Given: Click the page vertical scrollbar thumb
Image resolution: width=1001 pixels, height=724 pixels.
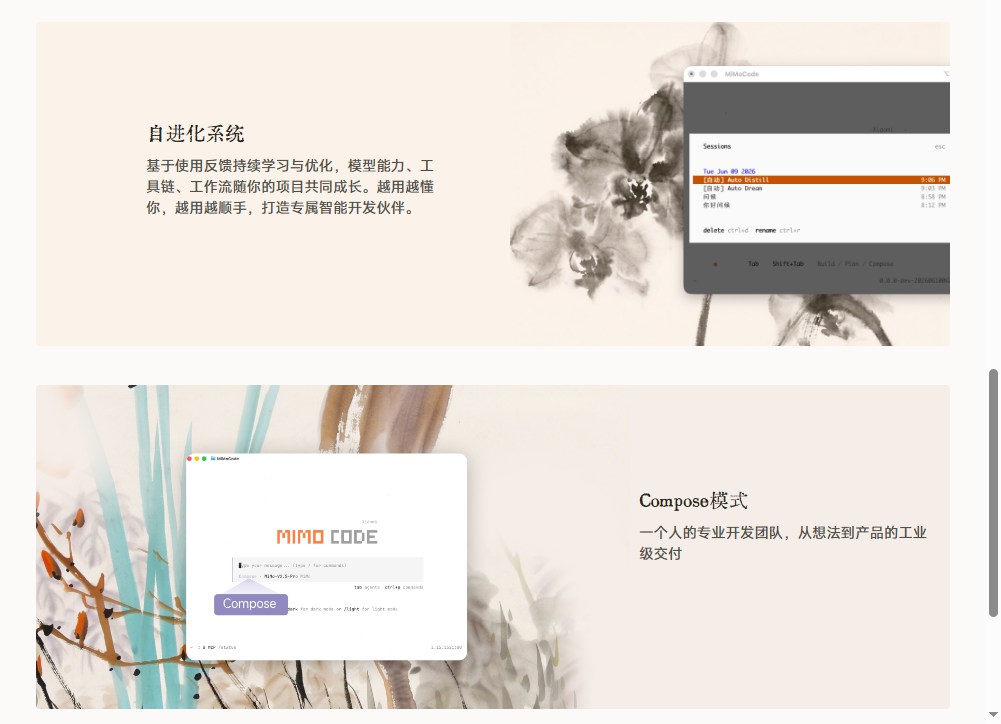Looking at the screenshot, I should (993, 493).
